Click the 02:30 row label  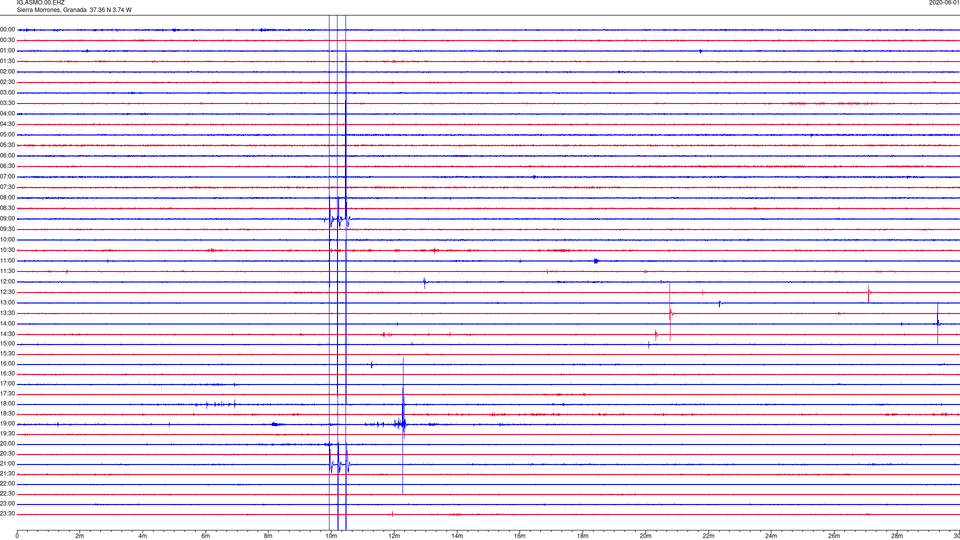click(7, 82)
